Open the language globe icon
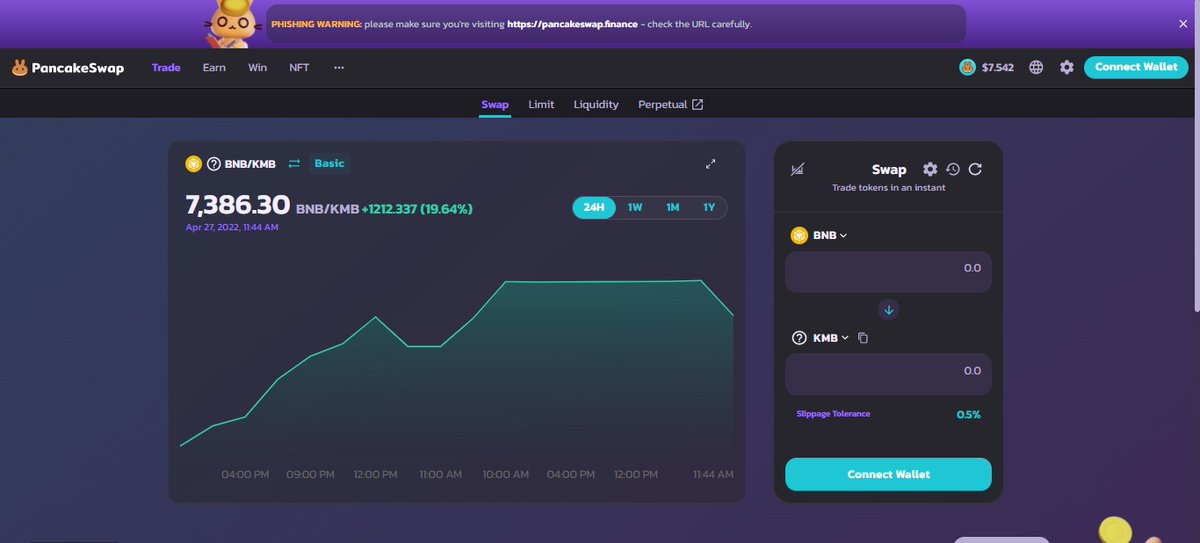The width and height of the screenshot is (1200, 543). point(1036,67)
